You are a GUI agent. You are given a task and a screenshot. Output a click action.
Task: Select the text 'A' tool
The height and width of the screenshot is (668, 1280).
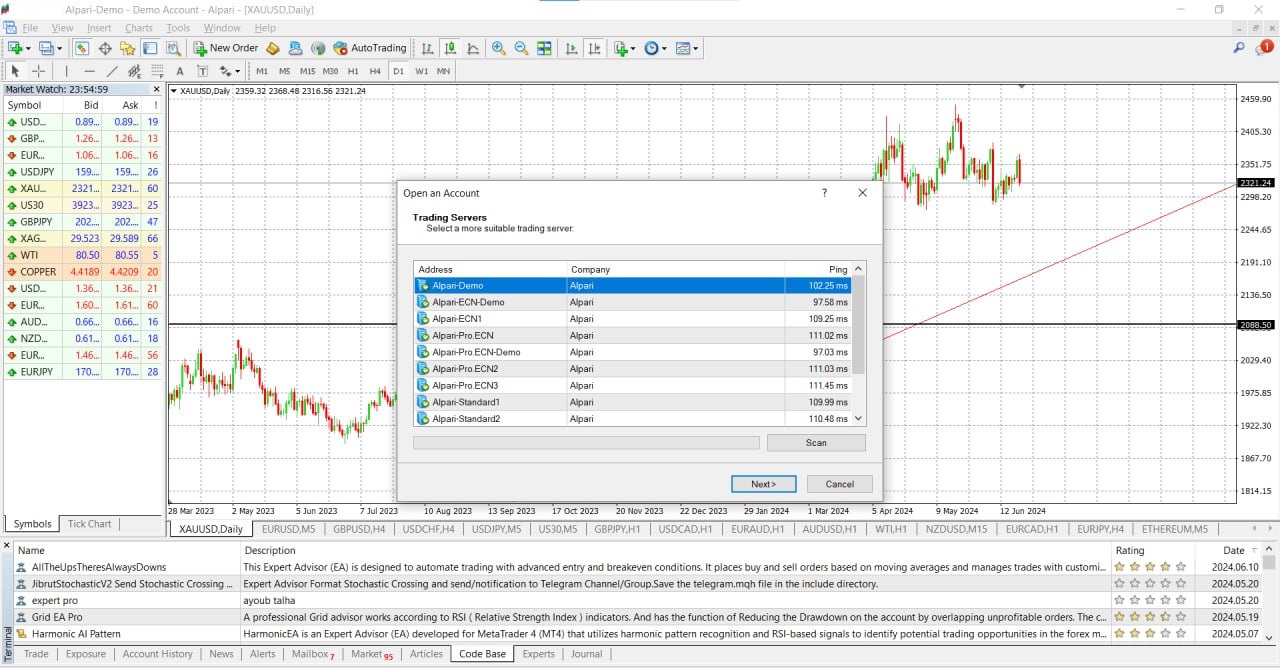[x=180, y=71]
